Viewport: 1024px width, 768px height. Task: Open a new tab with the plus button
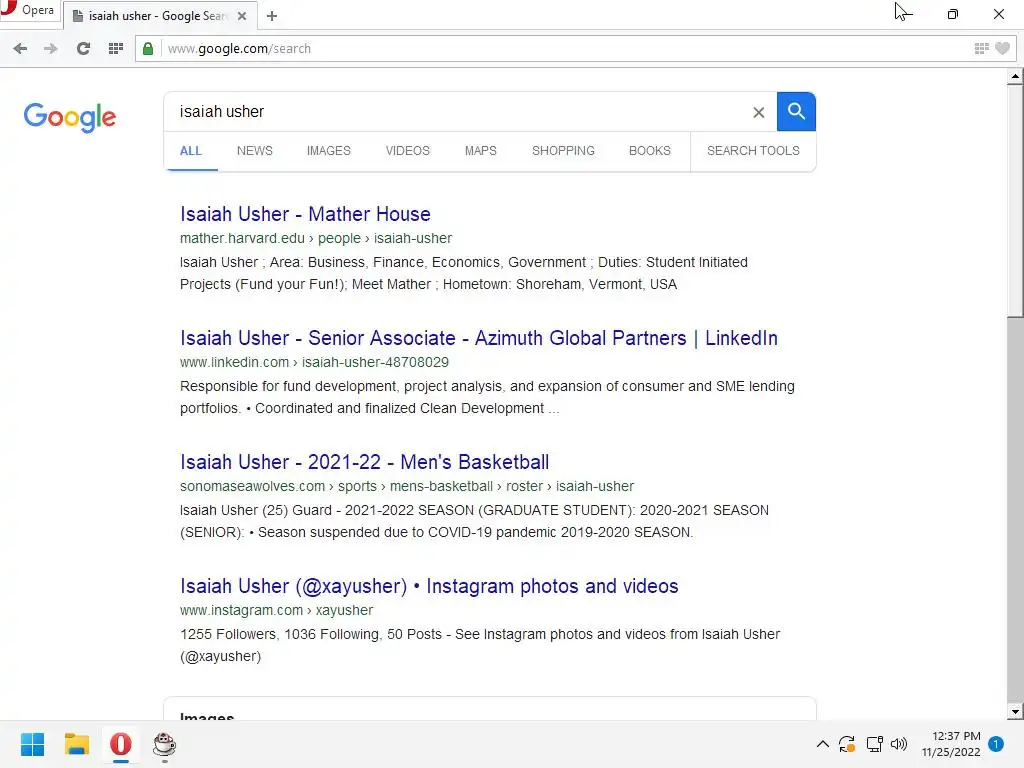click(272, 16)
